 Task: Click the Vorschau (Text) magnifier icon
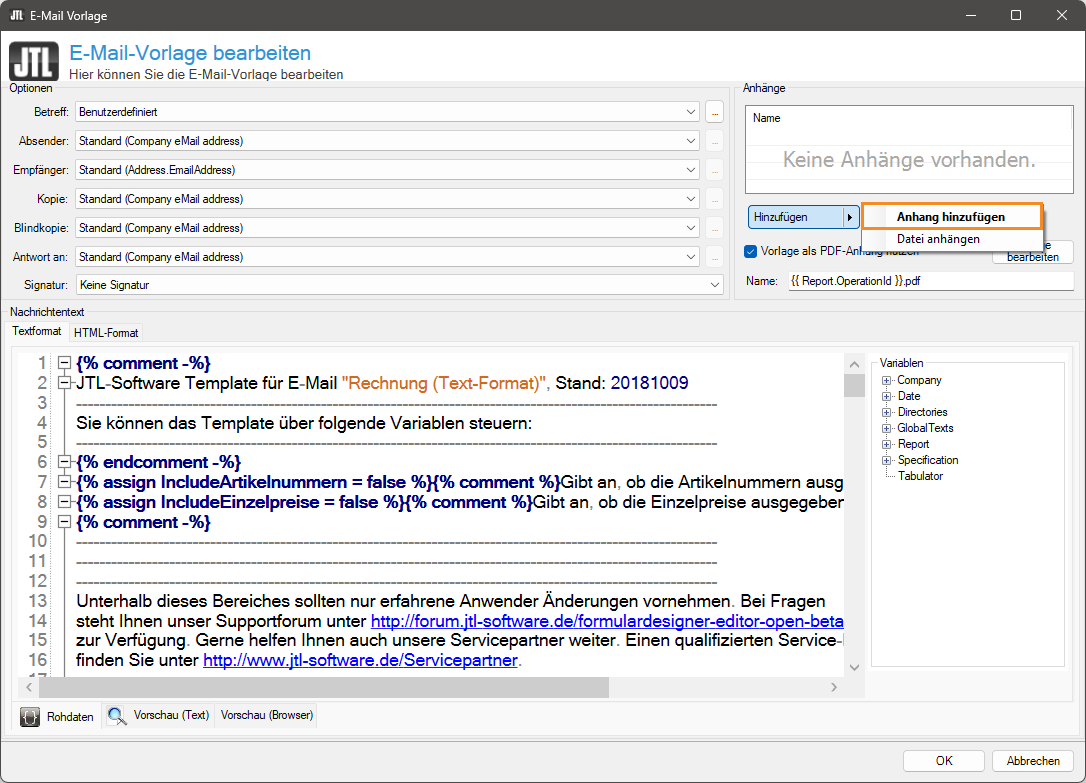(x=117, y=716)
